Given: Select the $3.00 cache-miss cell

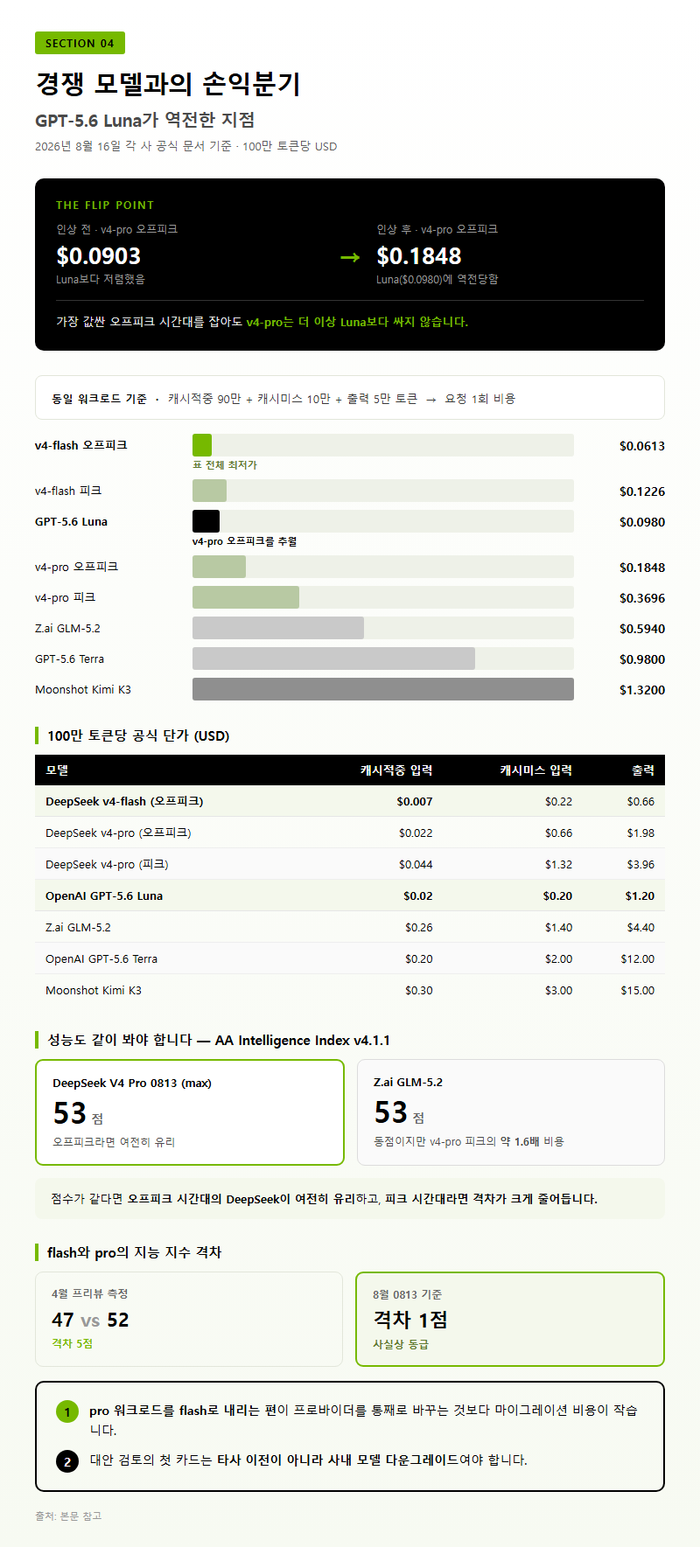Looking at the screenshot, I should (x=558, y=990).
